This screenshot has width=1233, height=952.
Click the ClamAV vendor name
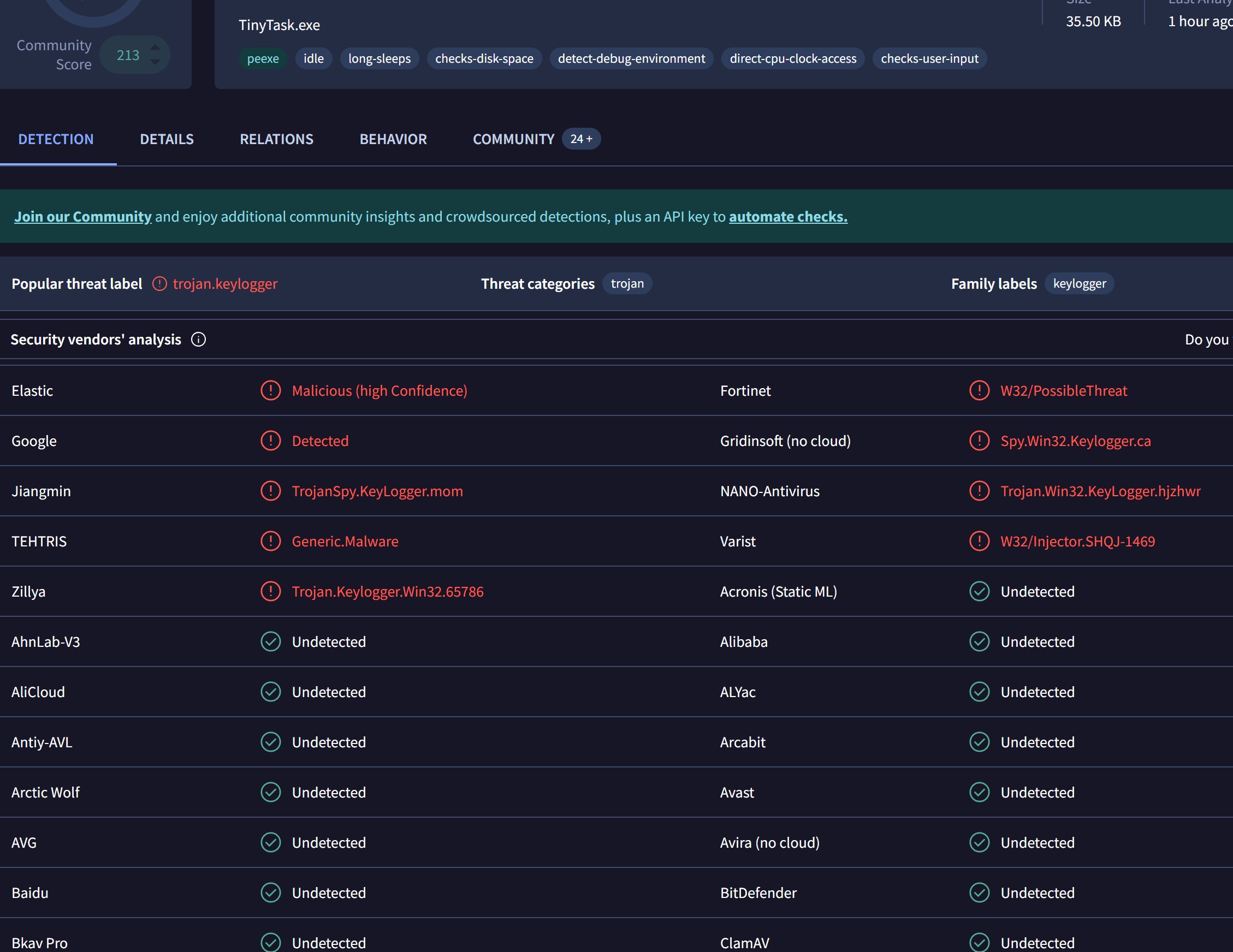745,943
